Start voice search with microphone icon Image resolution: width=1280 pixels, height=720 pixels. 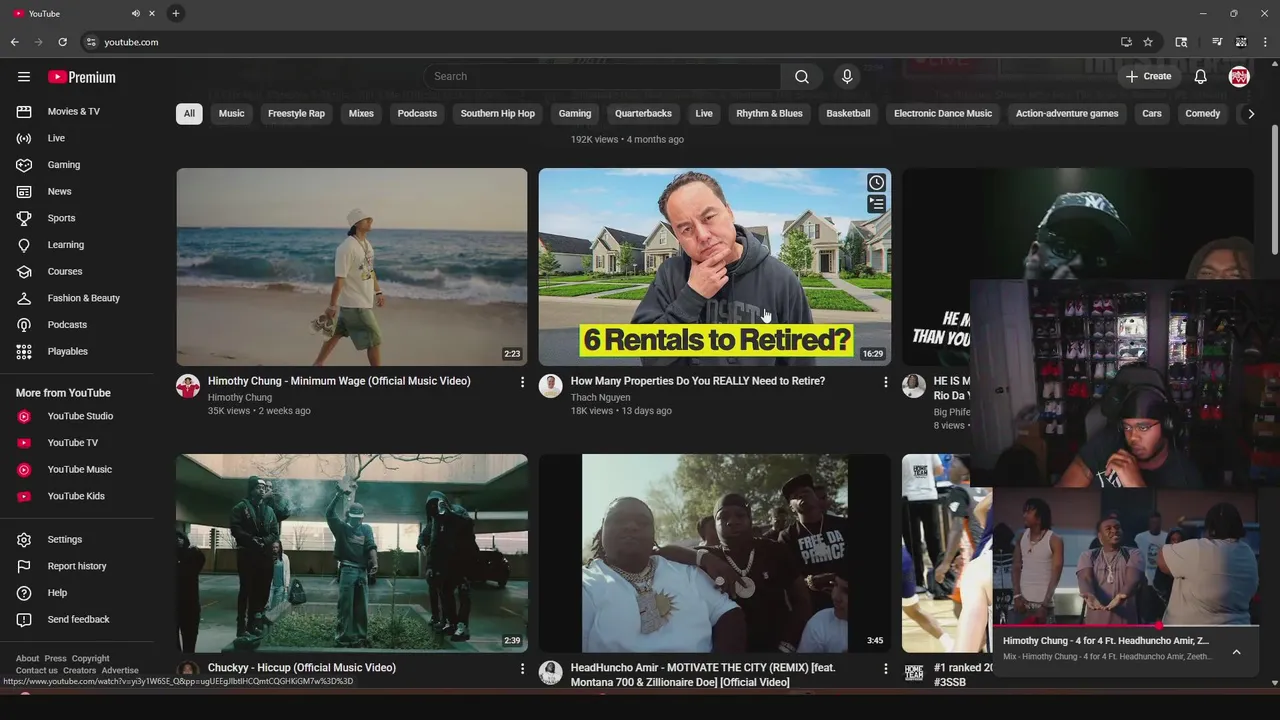pos(847,77)
